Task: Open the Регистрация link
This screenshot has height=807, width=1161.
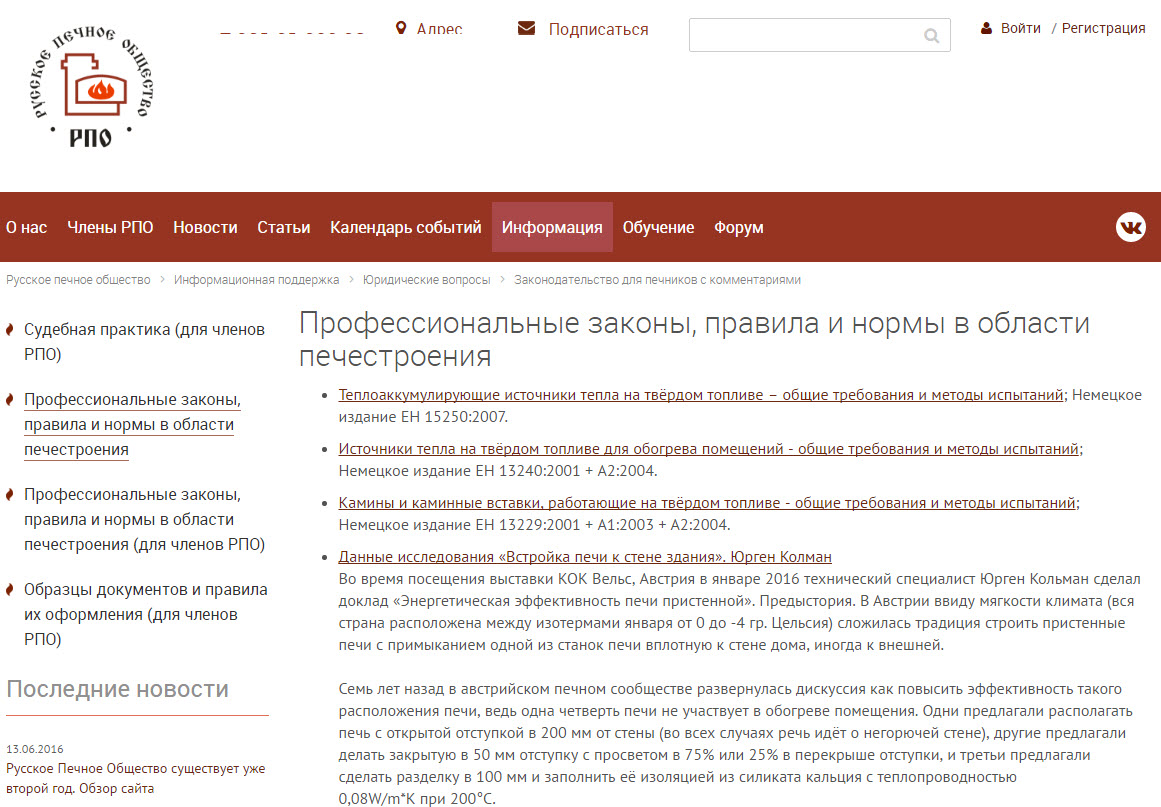Action: click(1103, 29)
